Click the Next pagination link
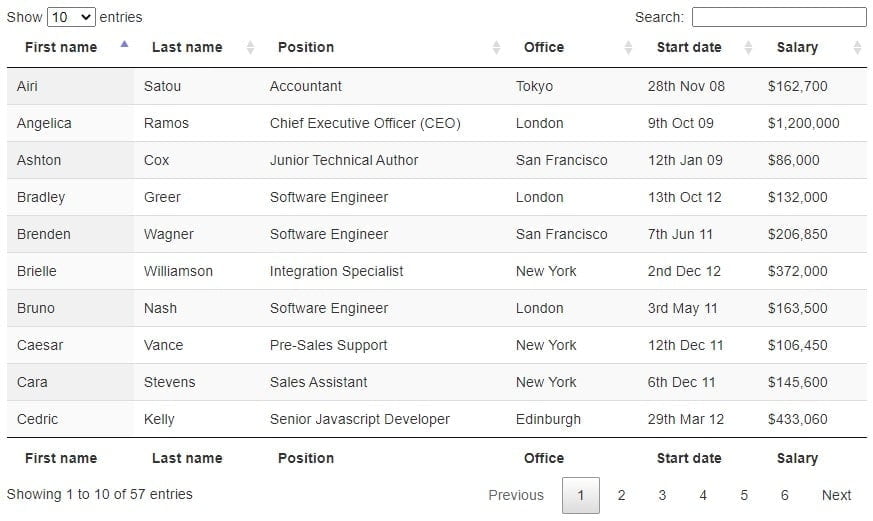873x521 pixels. [836, 495]
